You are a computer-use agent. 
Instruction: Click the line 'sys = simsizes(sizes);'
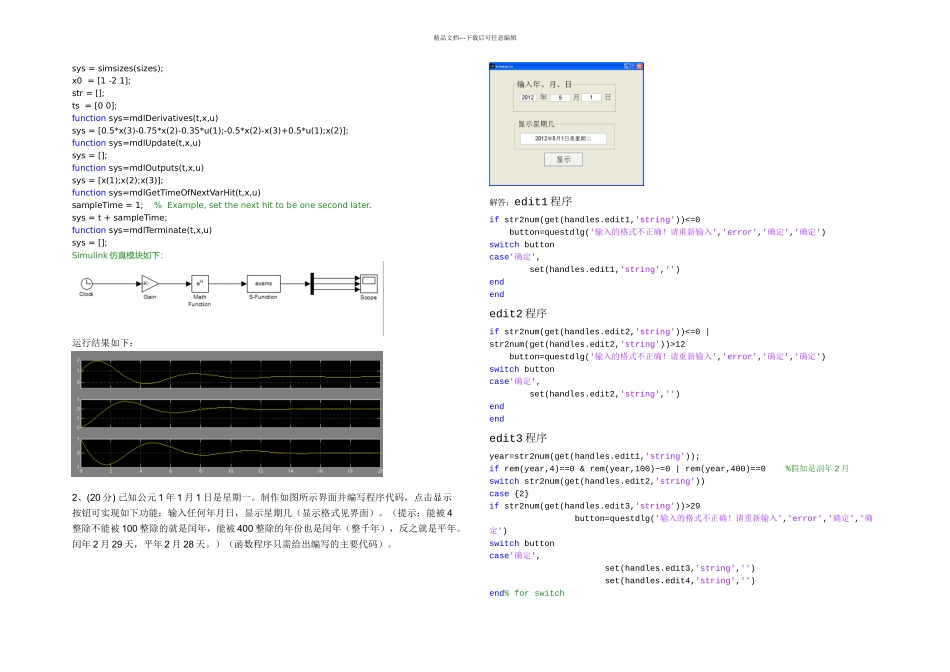coord(118,68)
